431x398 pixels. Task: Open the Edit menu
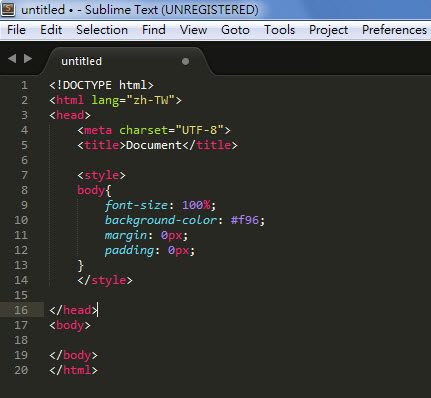click(x=51, y=30)
